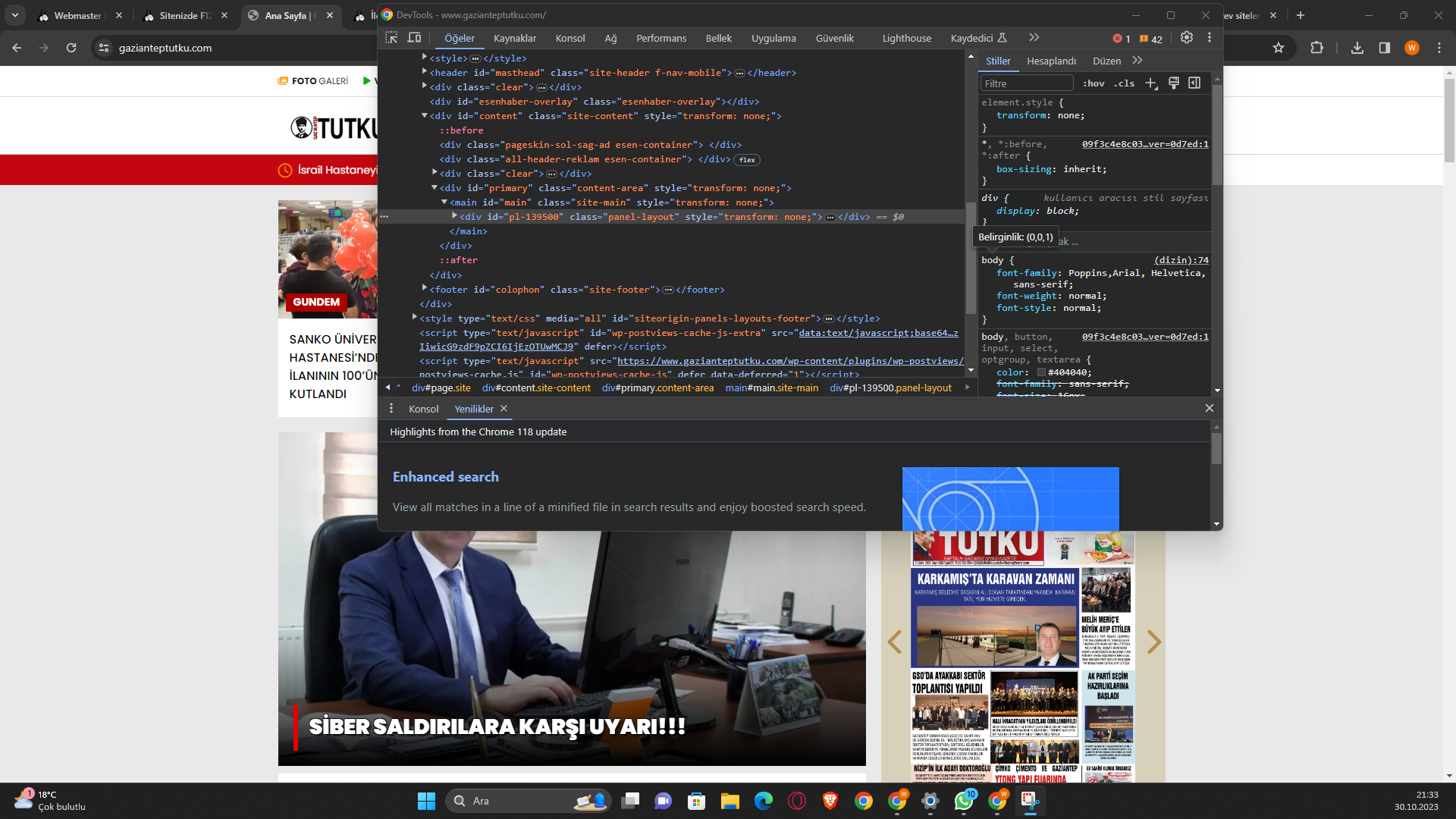Click the #404040 color swatch
The width and height of the screenshot is (1456, 819).
click(1042, 372)
